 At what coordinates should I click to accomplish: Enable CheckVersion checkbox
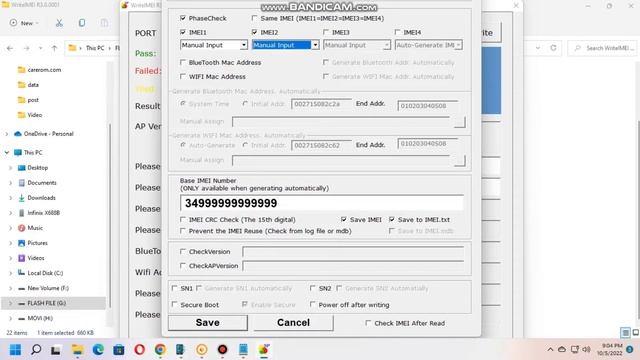click(x=183, y=251)
